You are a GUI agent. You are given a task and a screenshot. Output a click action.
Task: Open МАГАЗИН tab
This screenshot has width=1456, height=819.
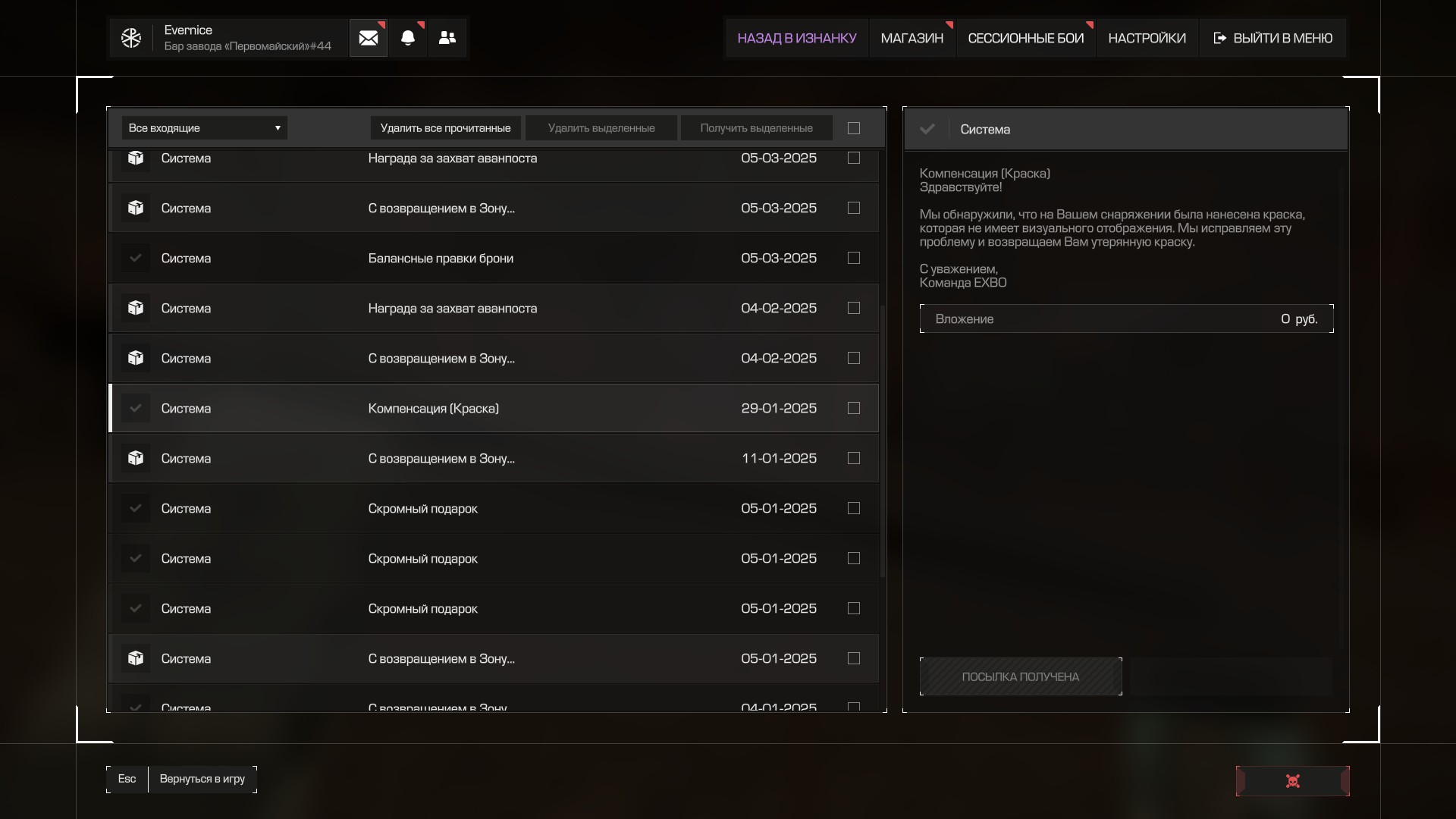point(912,38)
